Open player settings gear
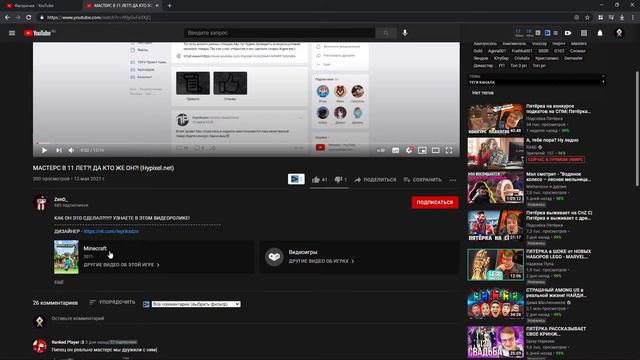This screenshot has width=640, height=360. click(409, 150)
